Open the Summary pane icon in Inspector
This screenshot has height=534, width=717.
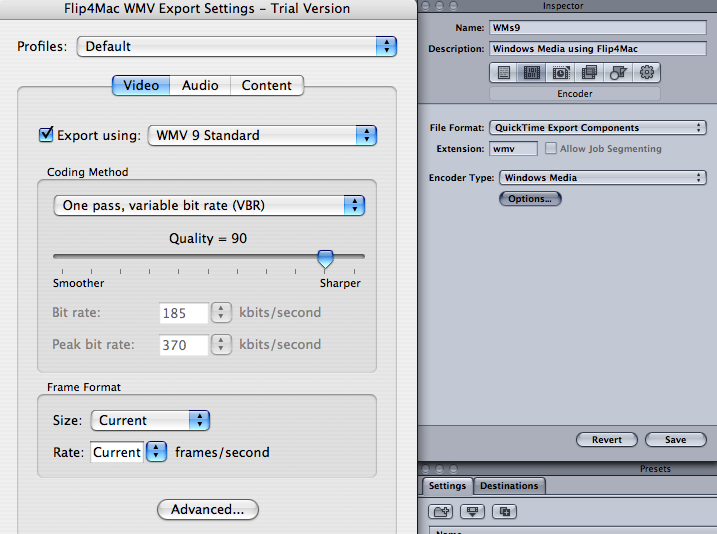coord(503,73)
